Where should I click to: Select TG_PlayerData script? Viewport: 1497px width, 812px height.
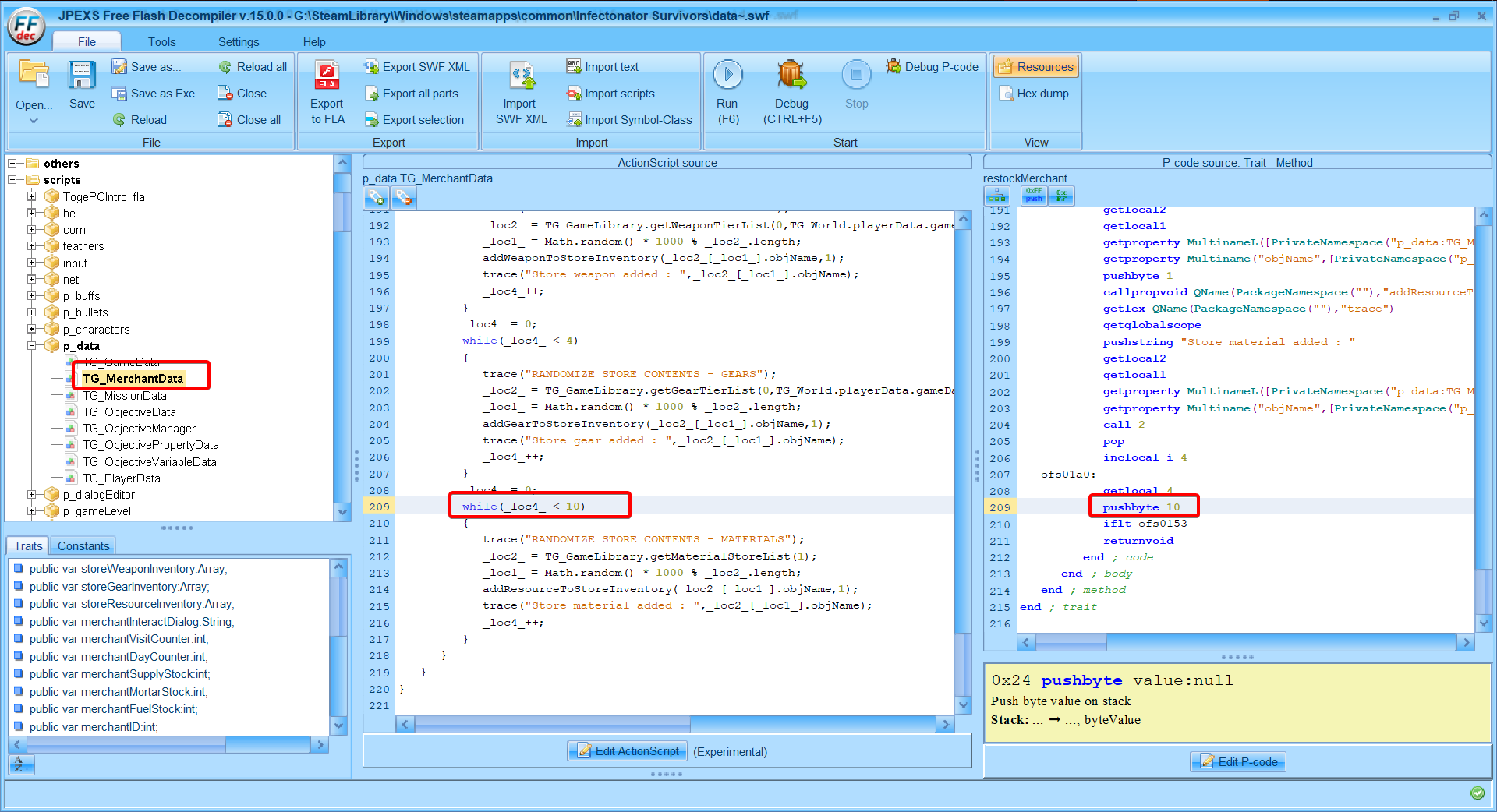tap(122, 478)
